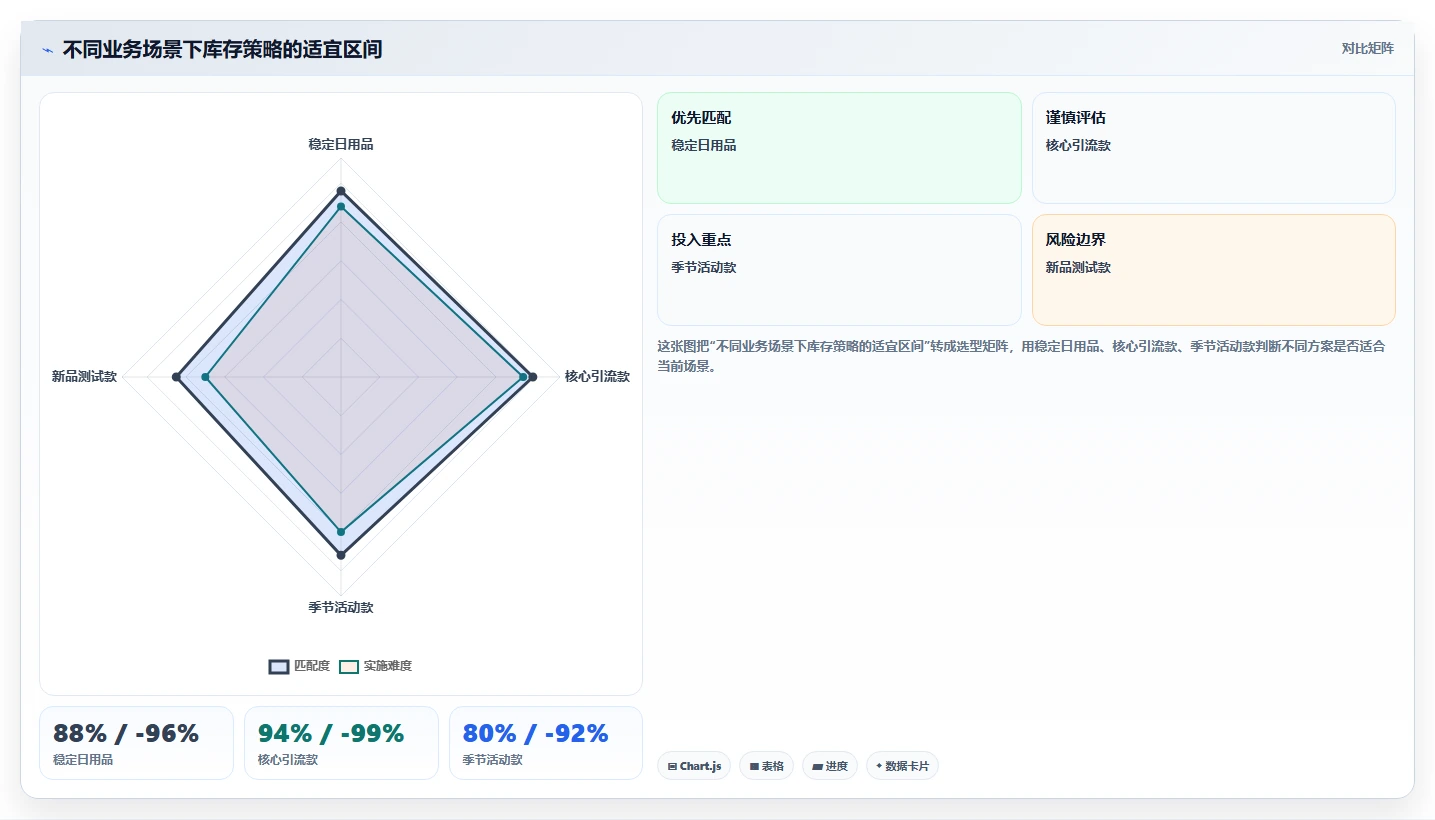The width and height of the screenshot is (1435, 820).
Task: Click the 表格 tag icon
Action: [x=754, y=767]
